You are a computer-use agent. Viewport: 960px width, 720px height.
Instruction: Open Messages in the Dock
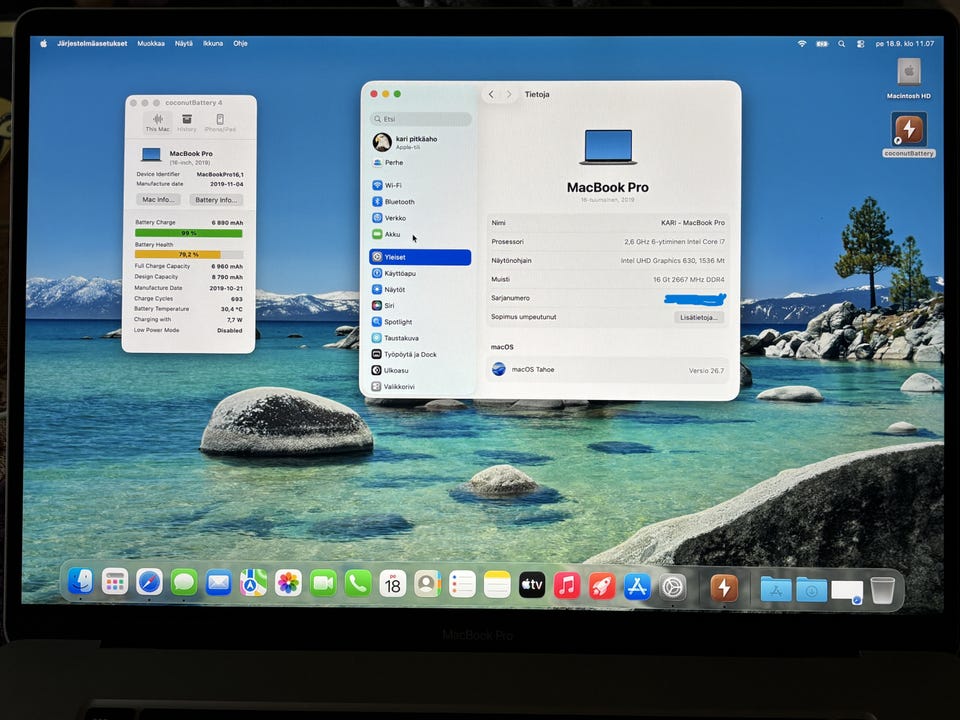click(x=184, y=583)
